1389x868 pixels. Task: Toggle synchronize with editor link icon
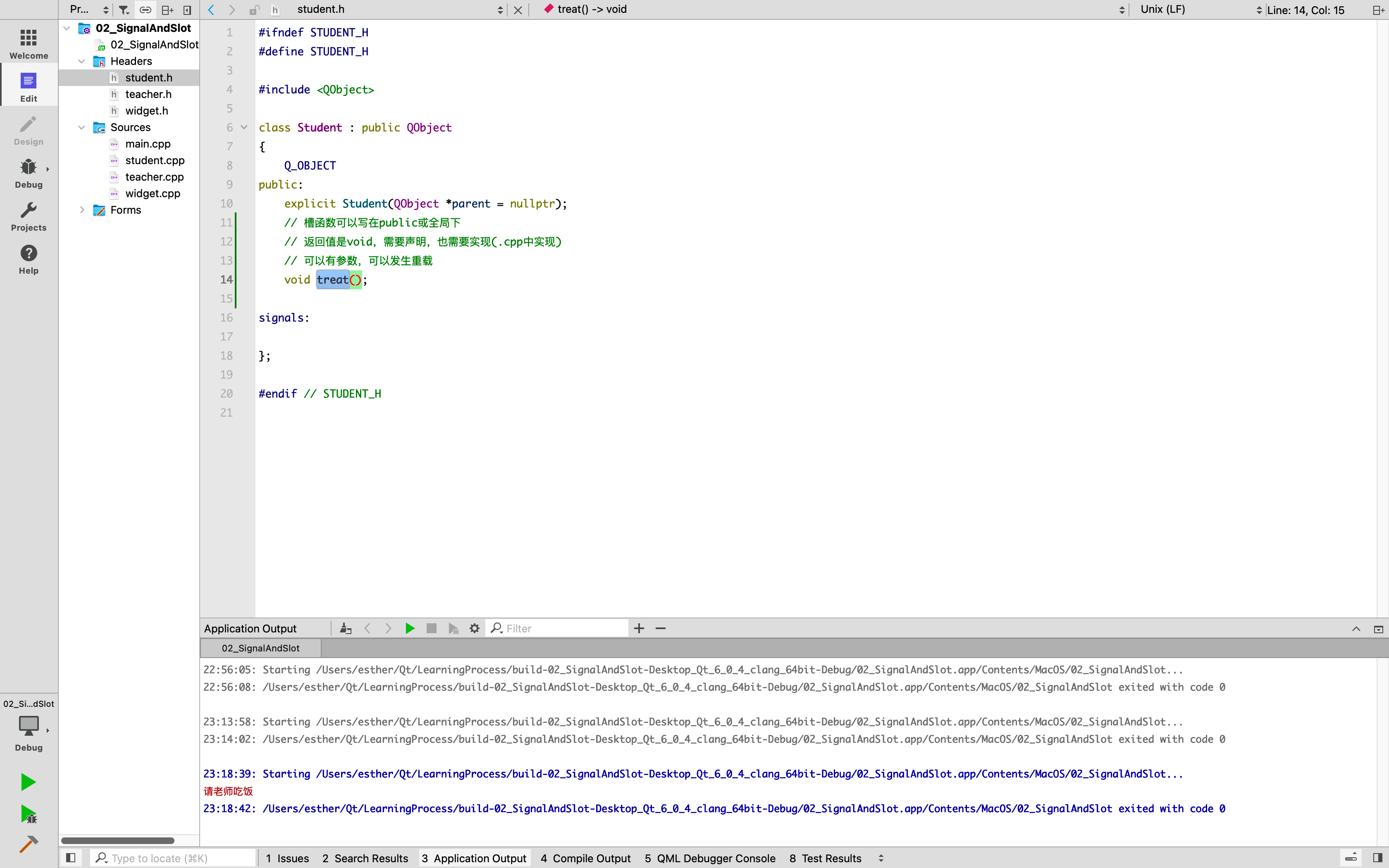145,10
